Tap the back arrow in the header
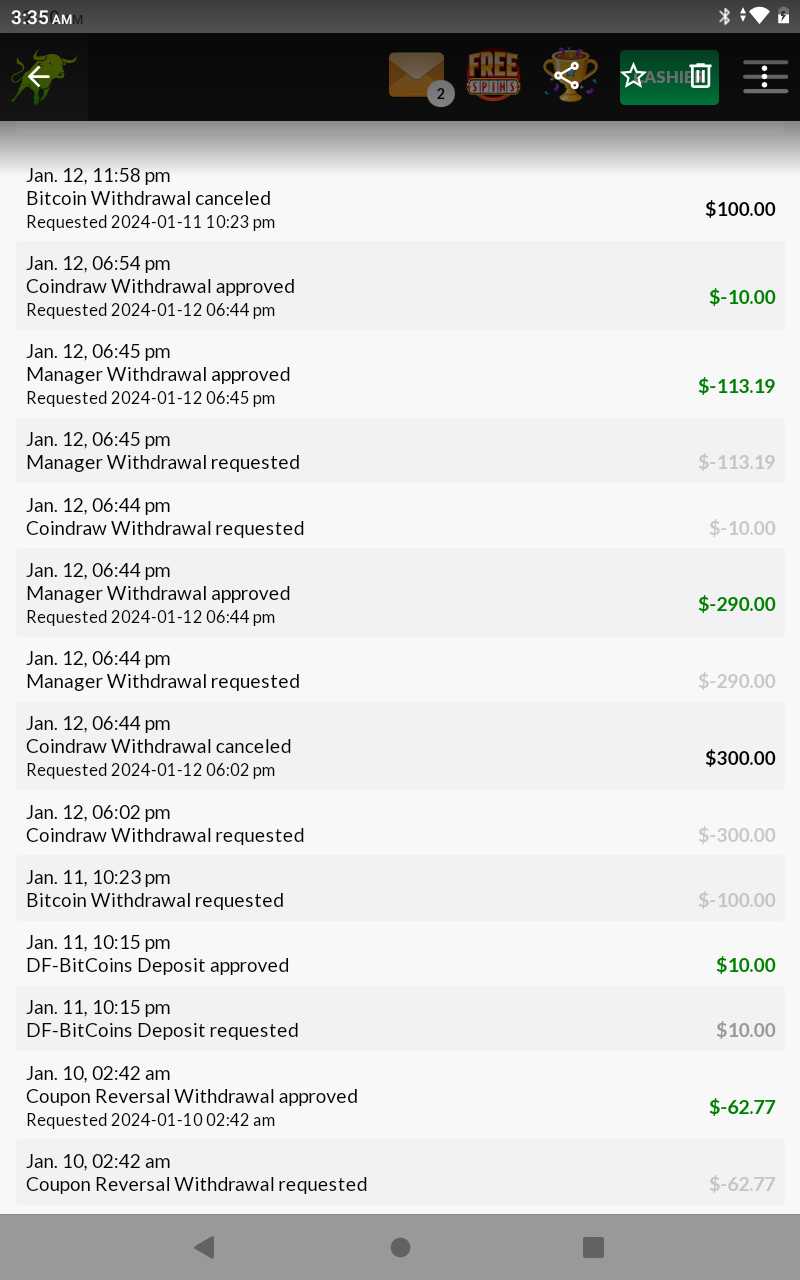 39,77
